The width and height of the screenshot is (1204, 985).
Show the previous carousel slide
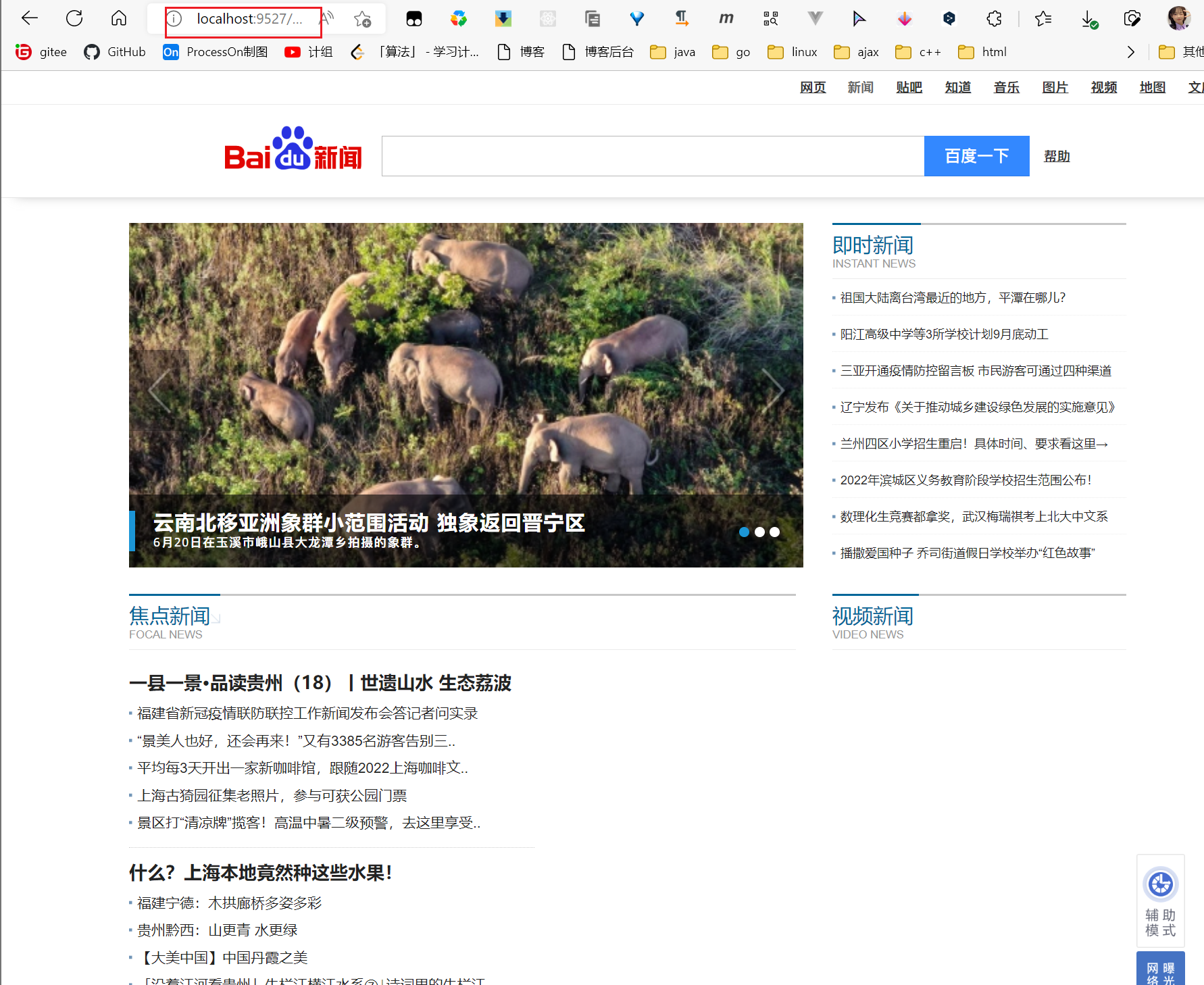(160, 390)
